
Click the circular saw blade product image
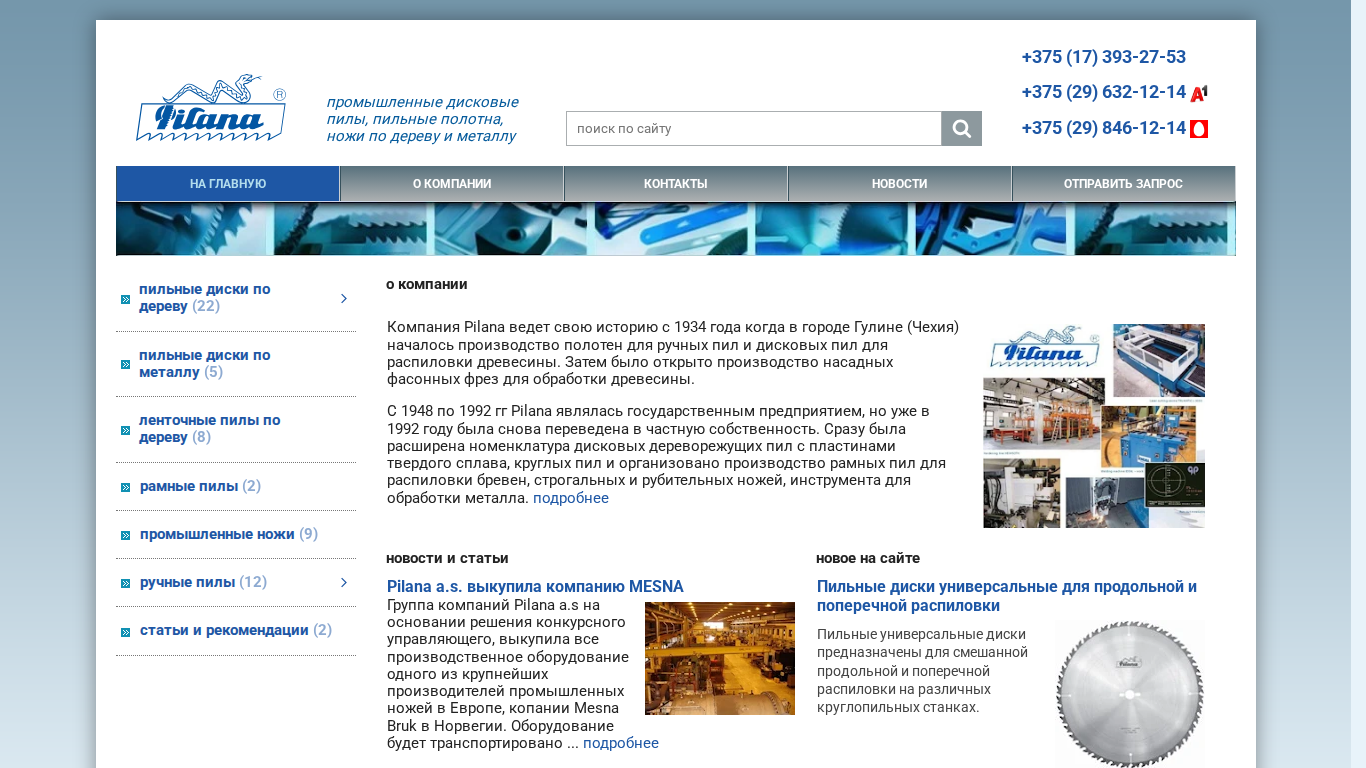click(x=1130, y=694)
